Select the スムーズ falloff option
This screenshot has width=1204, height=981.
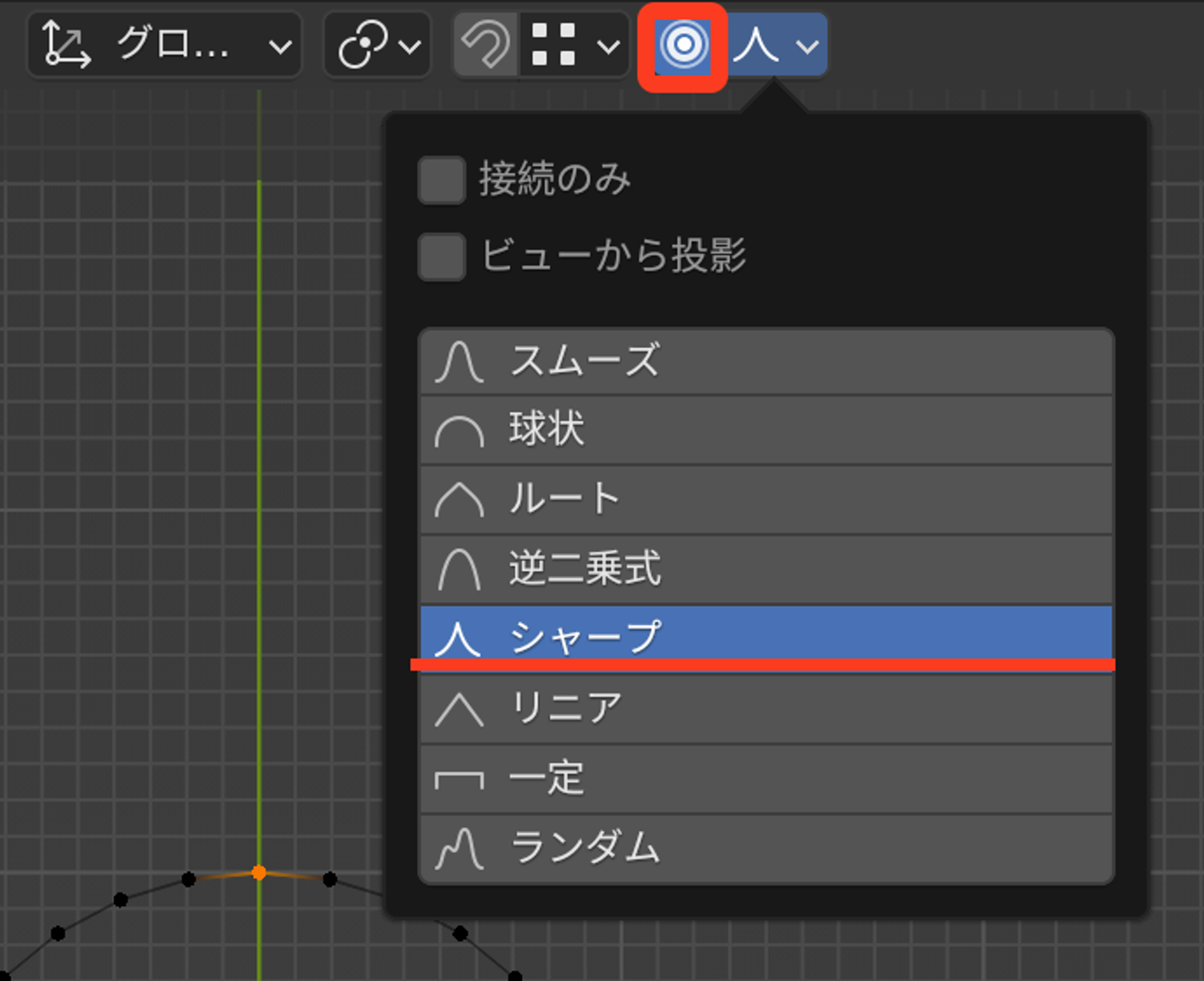click(766, 361)
